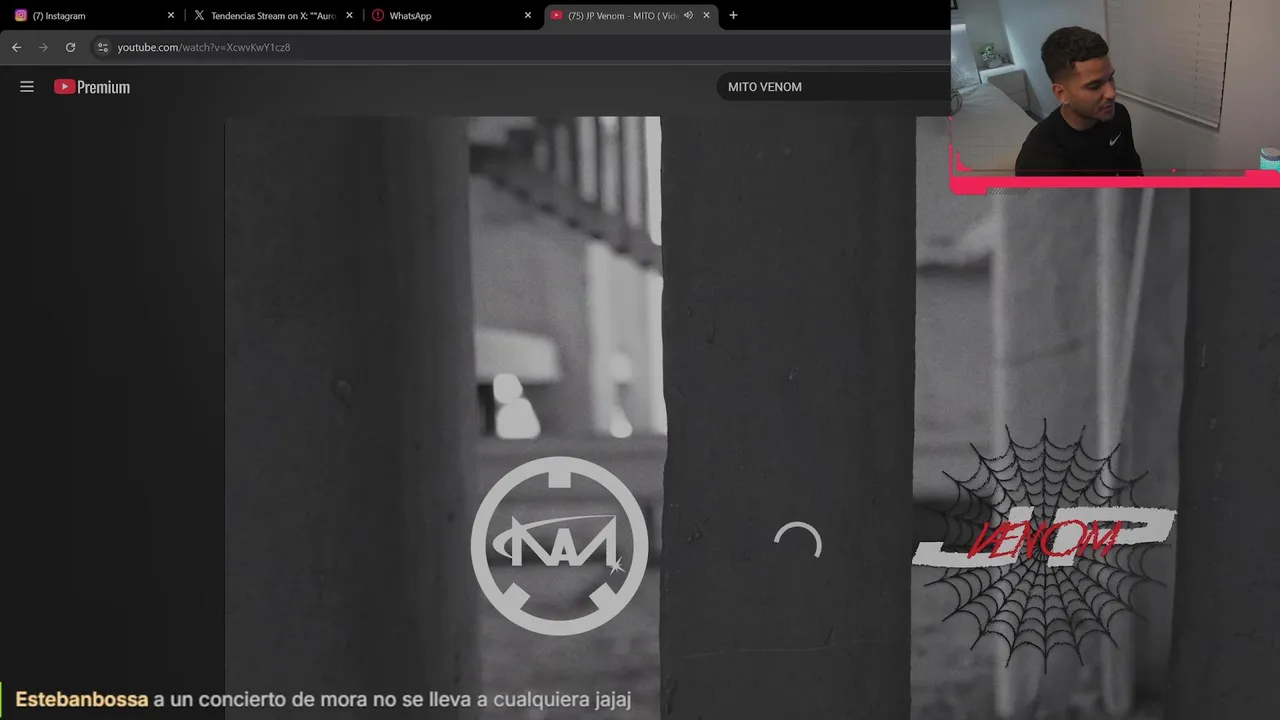Focus the youtube.com address bar
The image size is (1280, 720).
pos(520,47)
